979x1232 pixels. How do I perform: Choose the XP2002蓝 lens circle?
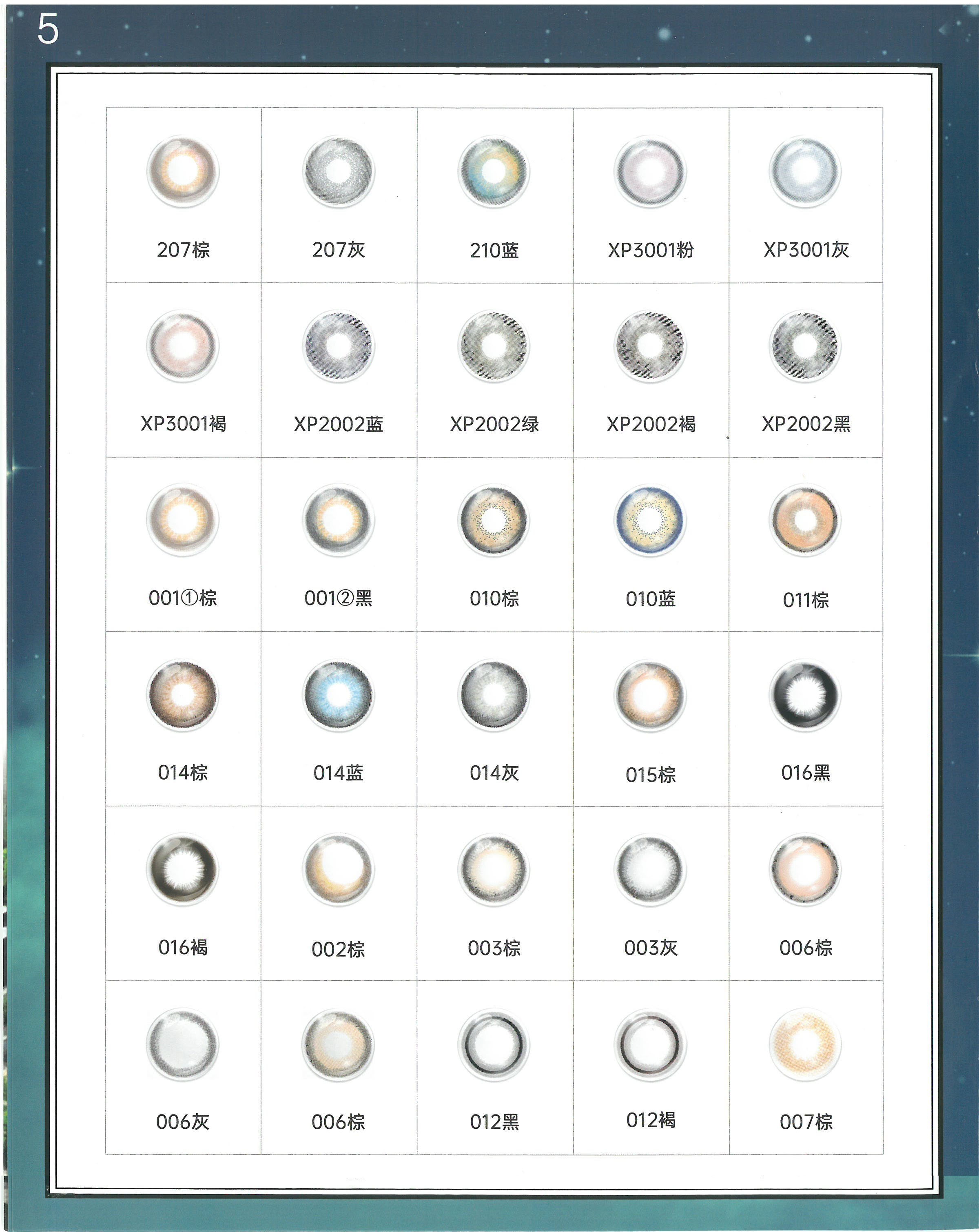tap(338, 346)
